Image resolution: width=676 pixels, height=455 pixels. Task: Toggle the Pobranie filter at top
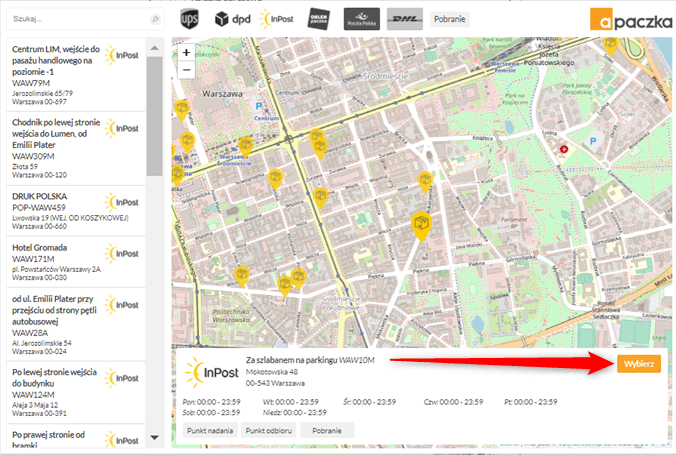pos(450,18)
